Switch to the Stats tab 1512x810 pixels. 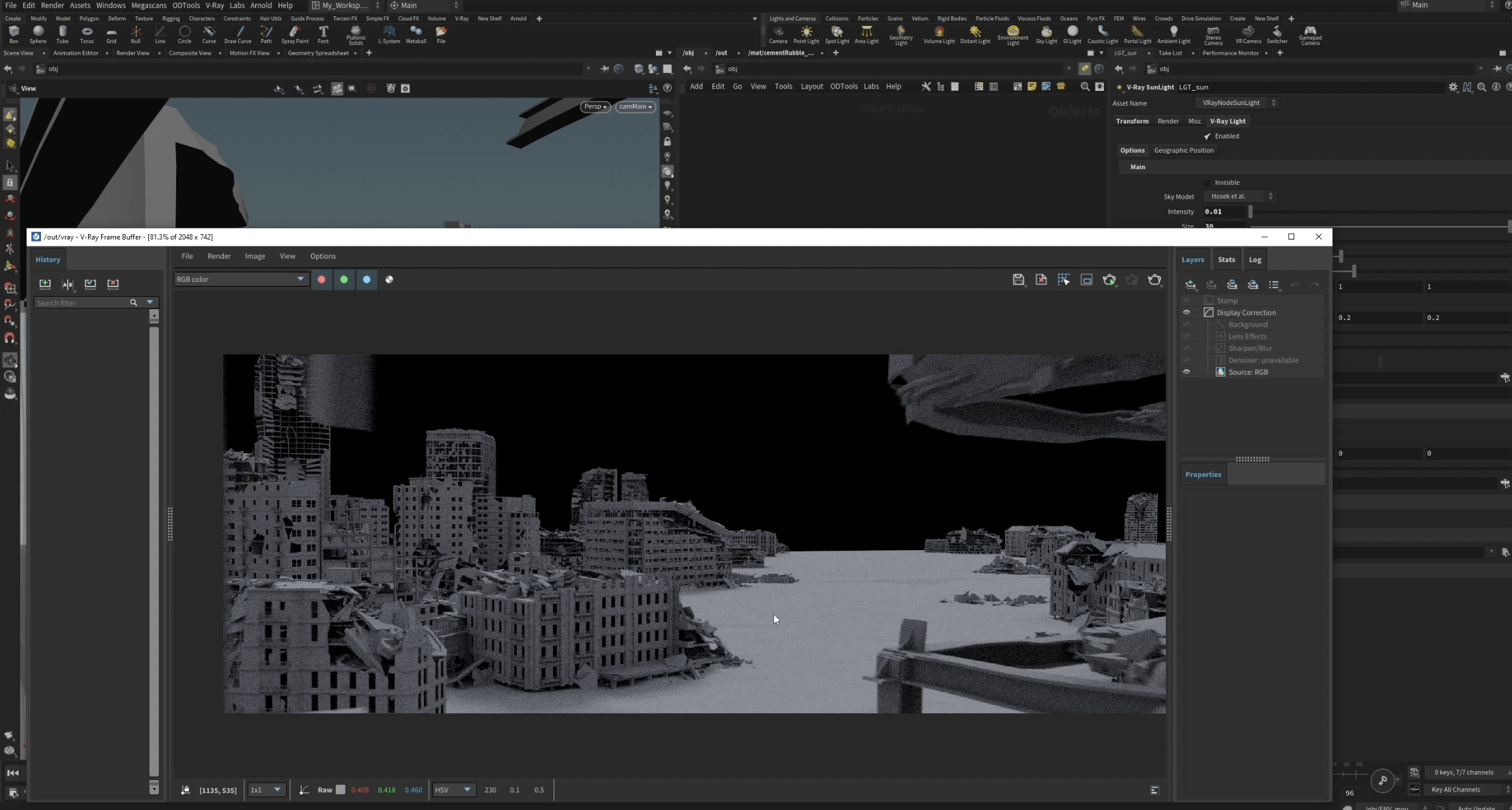[1226, 259]
